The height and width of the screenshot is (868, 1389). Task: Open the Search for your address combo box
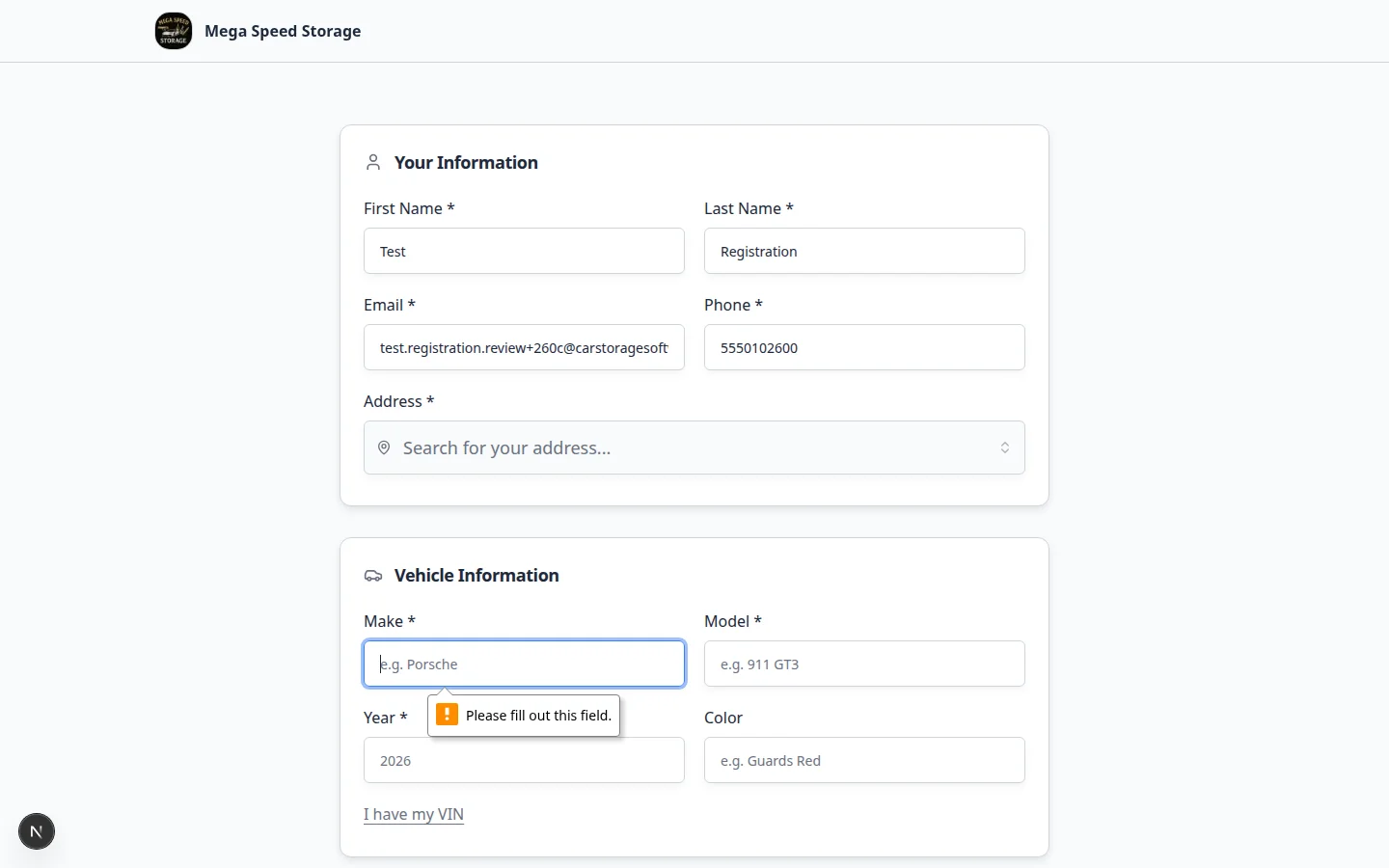(694, 448)
